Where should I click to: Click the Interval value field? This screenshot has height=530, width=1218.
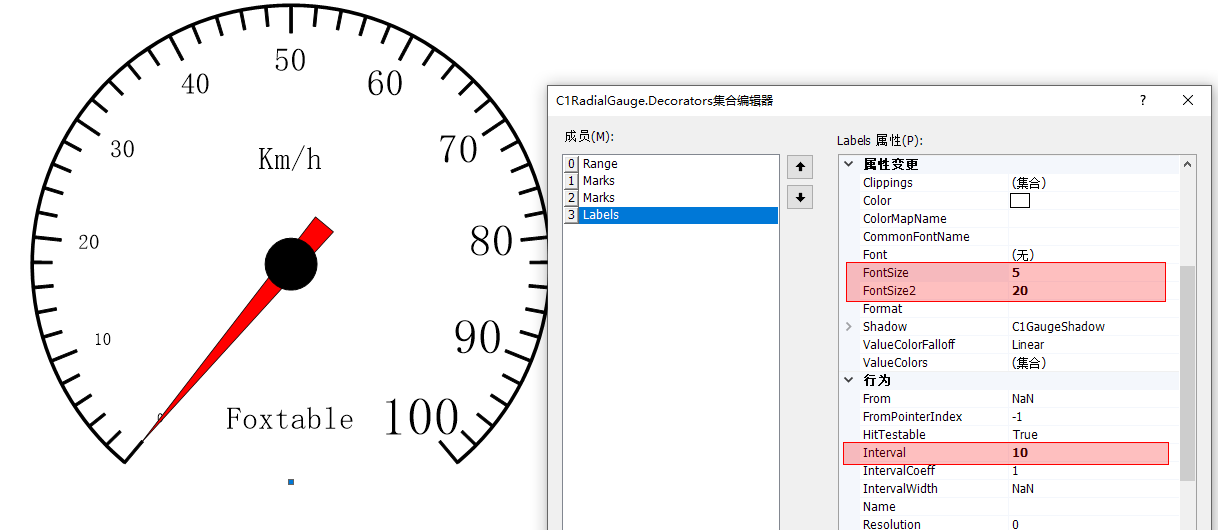pos(1085,453)
